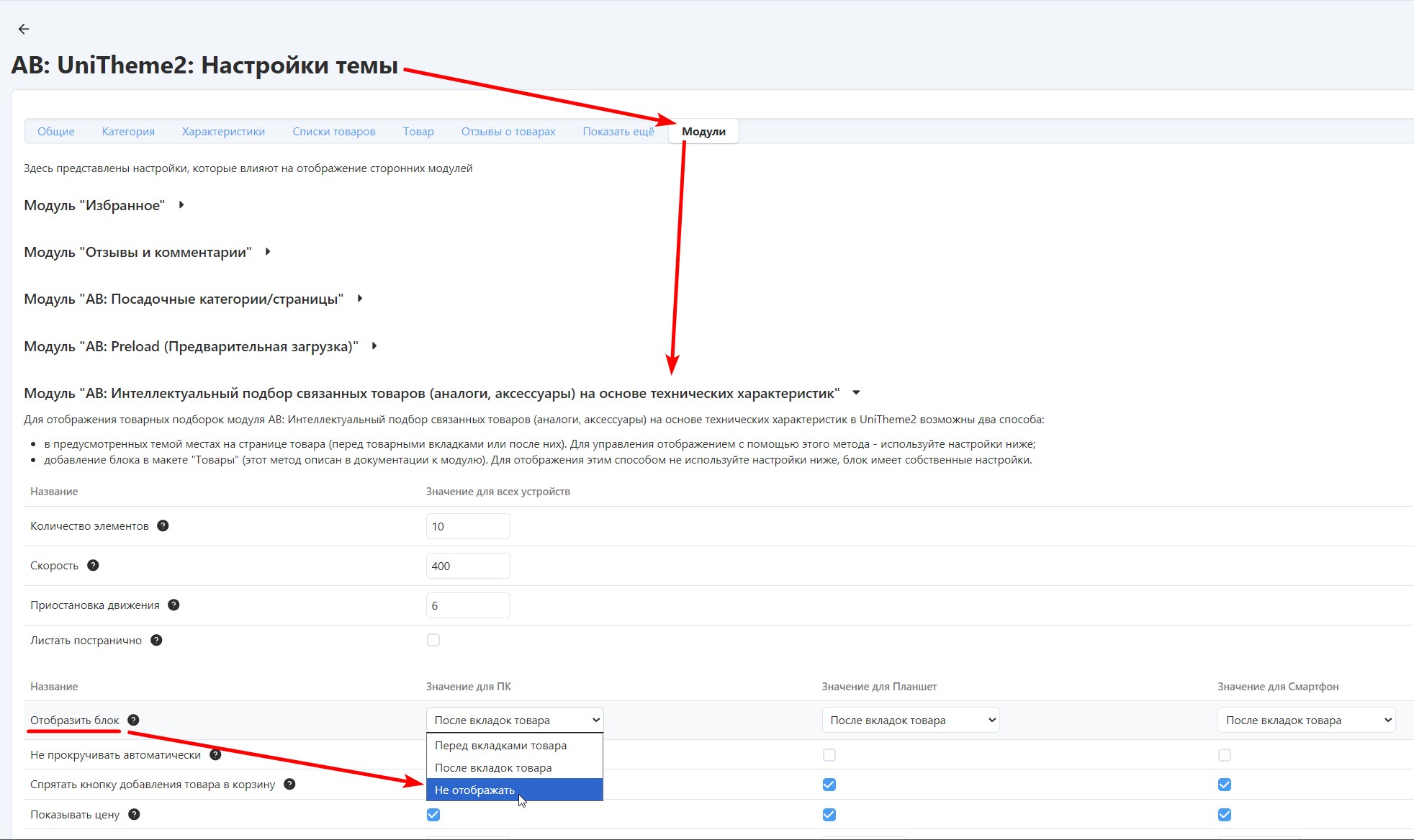This screenshot has height=840, width=1414.
Task: Uncheck Показывать цену for ПК
Action: coord(433,815)
